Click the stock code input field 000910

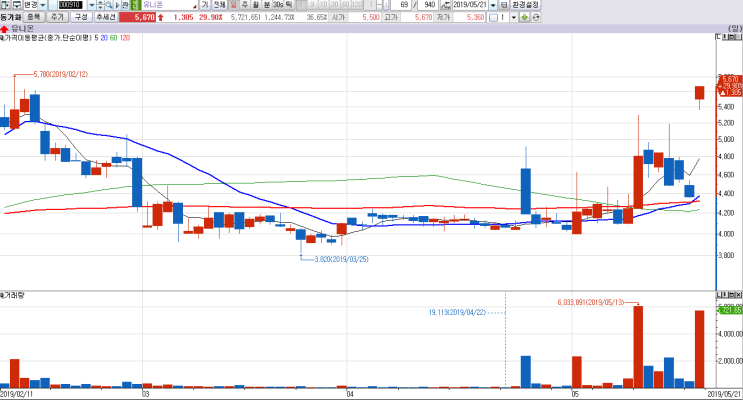(x=72, y=5)
